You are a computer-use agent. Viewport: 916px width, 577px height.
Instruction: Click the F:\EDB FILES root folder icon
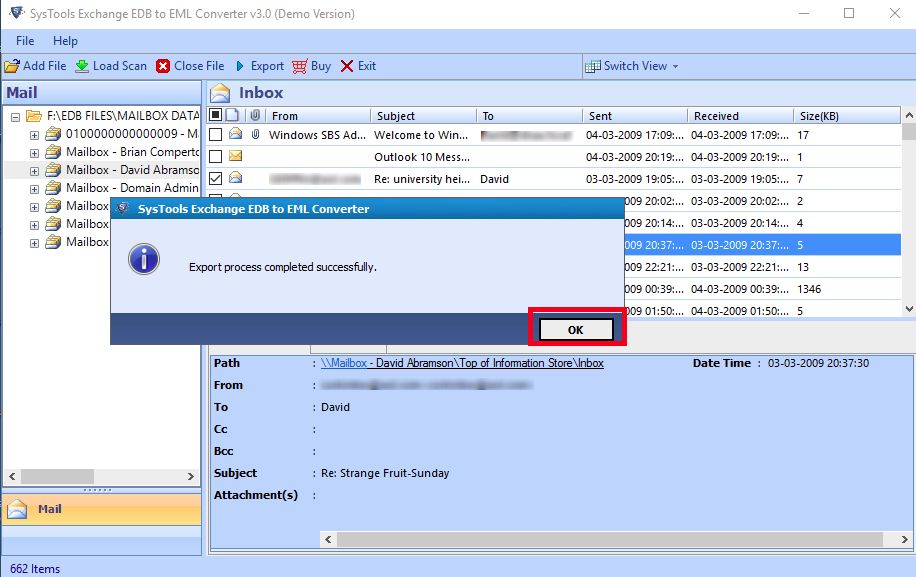click(x=34, y=116)
